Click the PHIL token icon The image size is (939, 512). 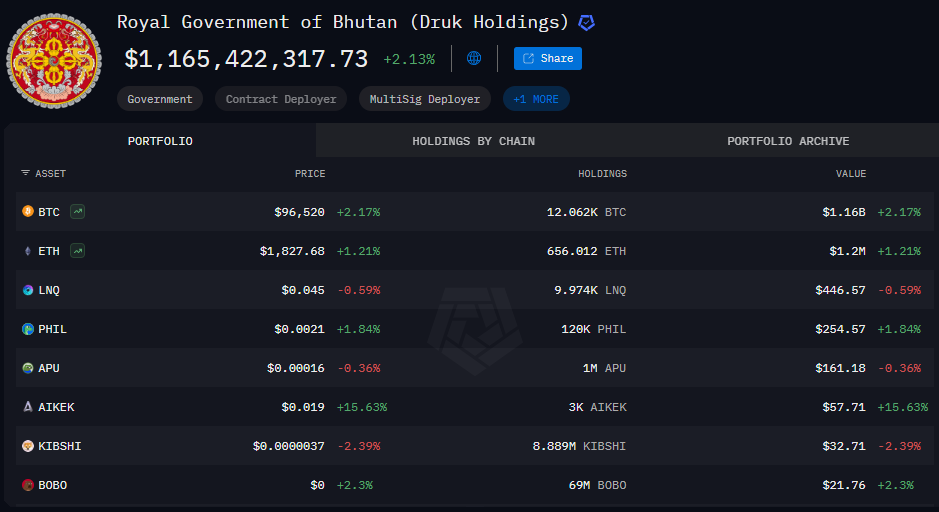pyautogui.click(x=28, y=329)
